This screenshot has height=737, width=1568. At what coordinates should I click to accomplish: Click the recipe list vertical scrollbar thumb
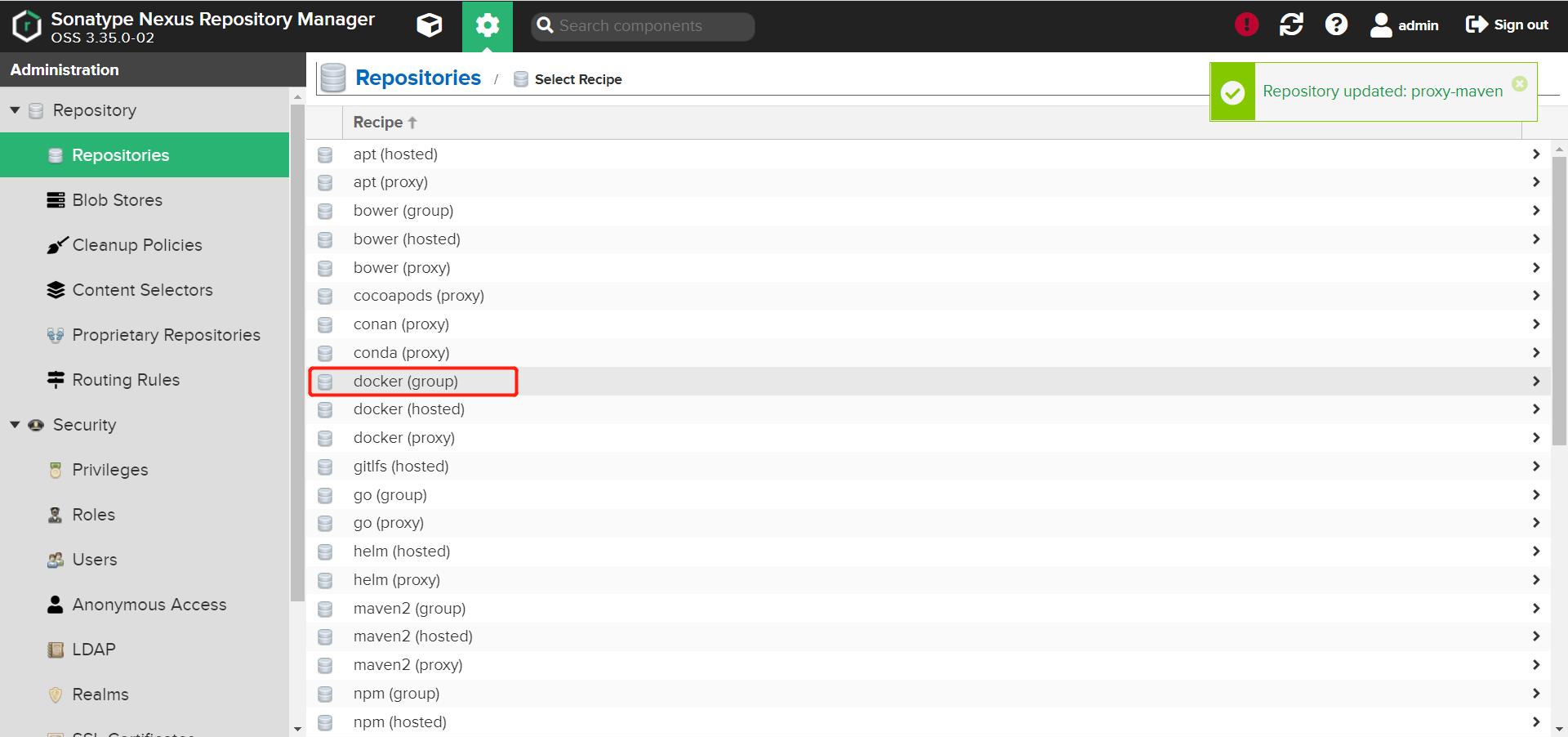[1559, 301]
